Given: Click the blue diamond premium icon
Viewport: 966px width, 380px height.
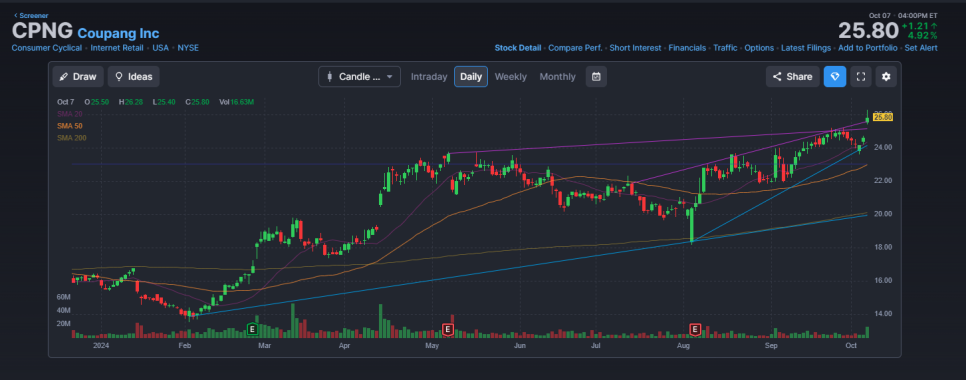Looking at the screenshot, I should tap(835, 77).
